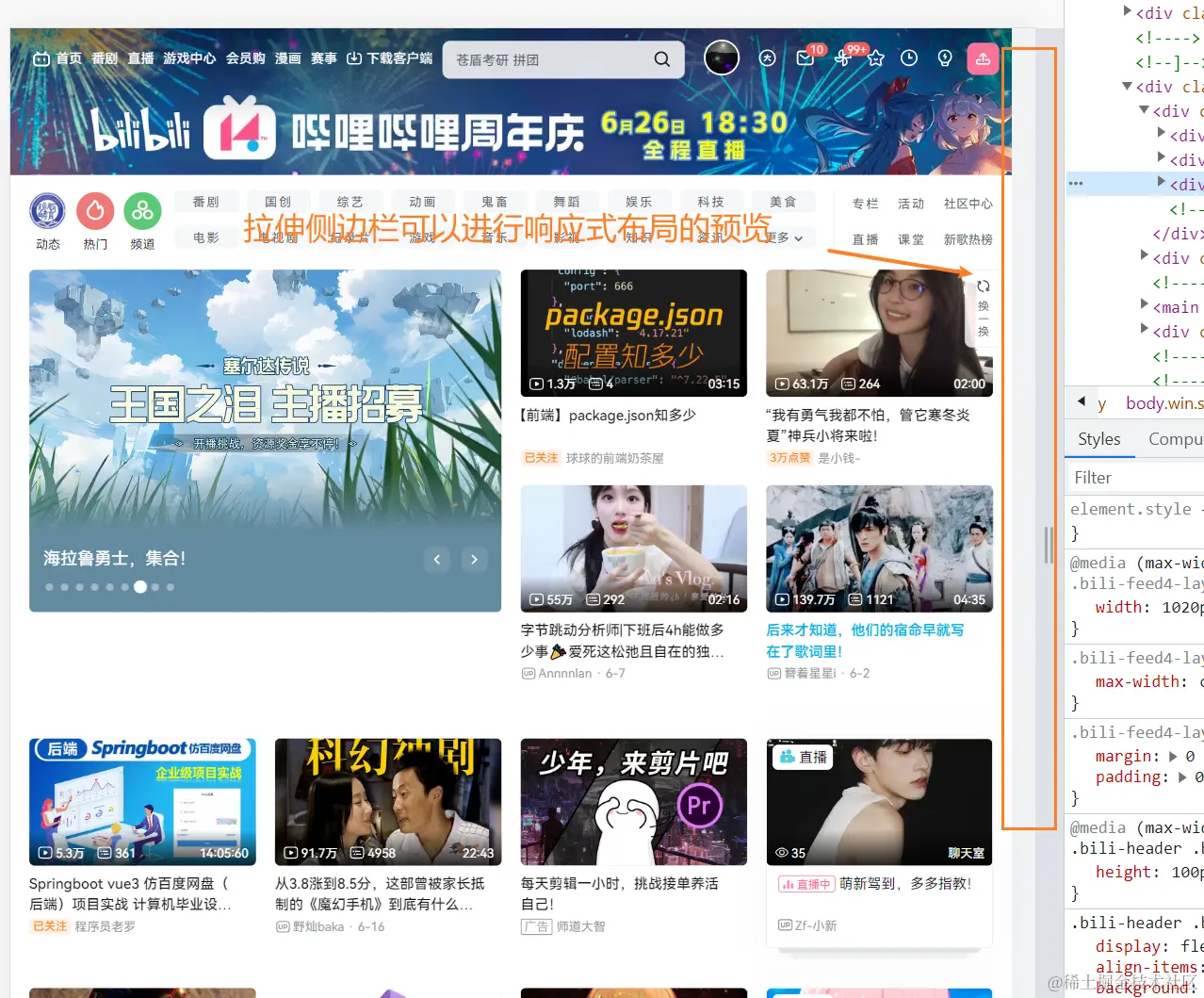
Task: Click the bilibili logo in banner
Action: pyautogui.click(x=141, y=131)
